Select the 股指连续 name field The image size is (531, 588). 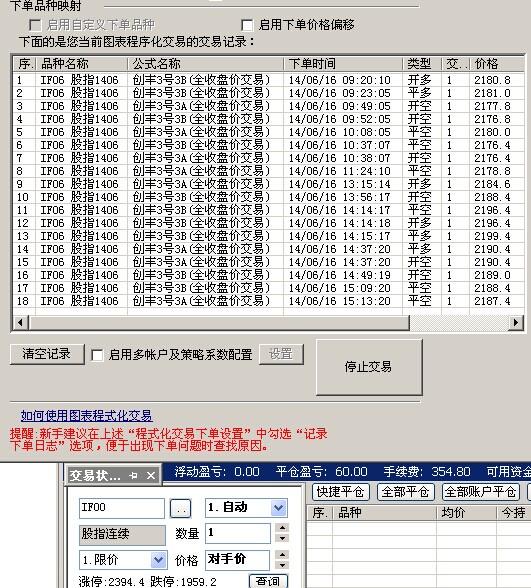point(122,534)
